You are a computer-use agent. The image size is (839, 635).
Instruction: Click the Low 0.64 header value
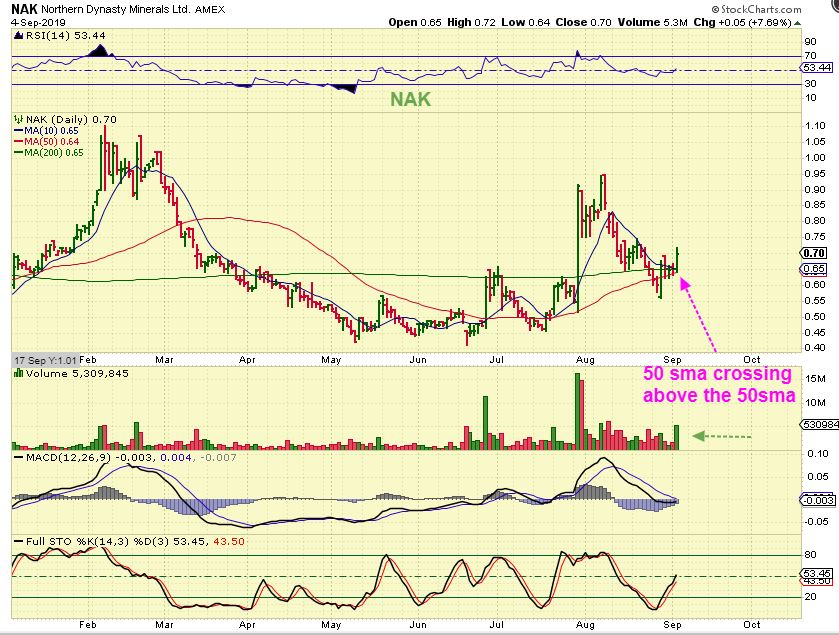(x=525, y=22)
